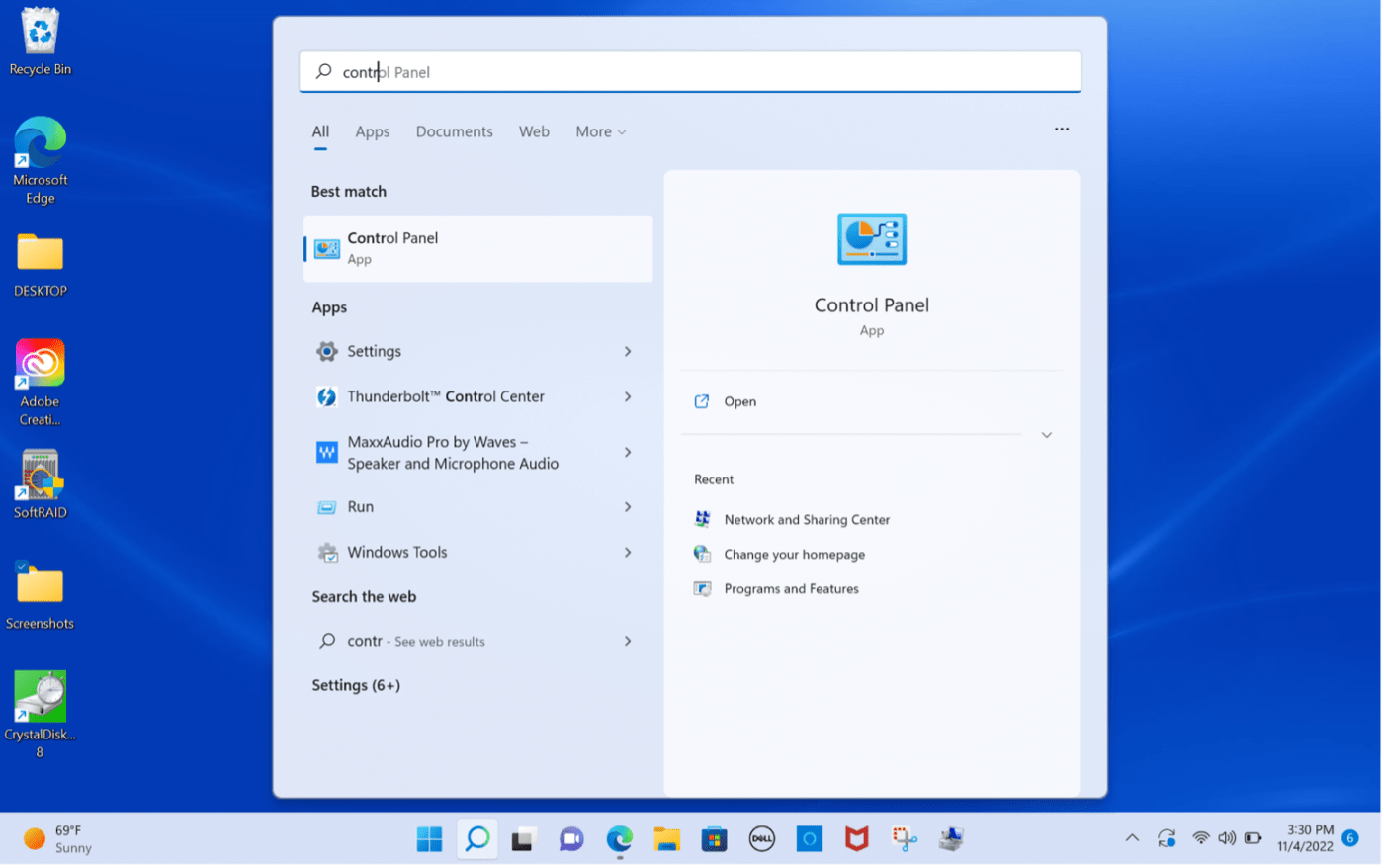Select the Settings app result
The width and height of the screenshot is (1384, 868).
coord(478,352)
